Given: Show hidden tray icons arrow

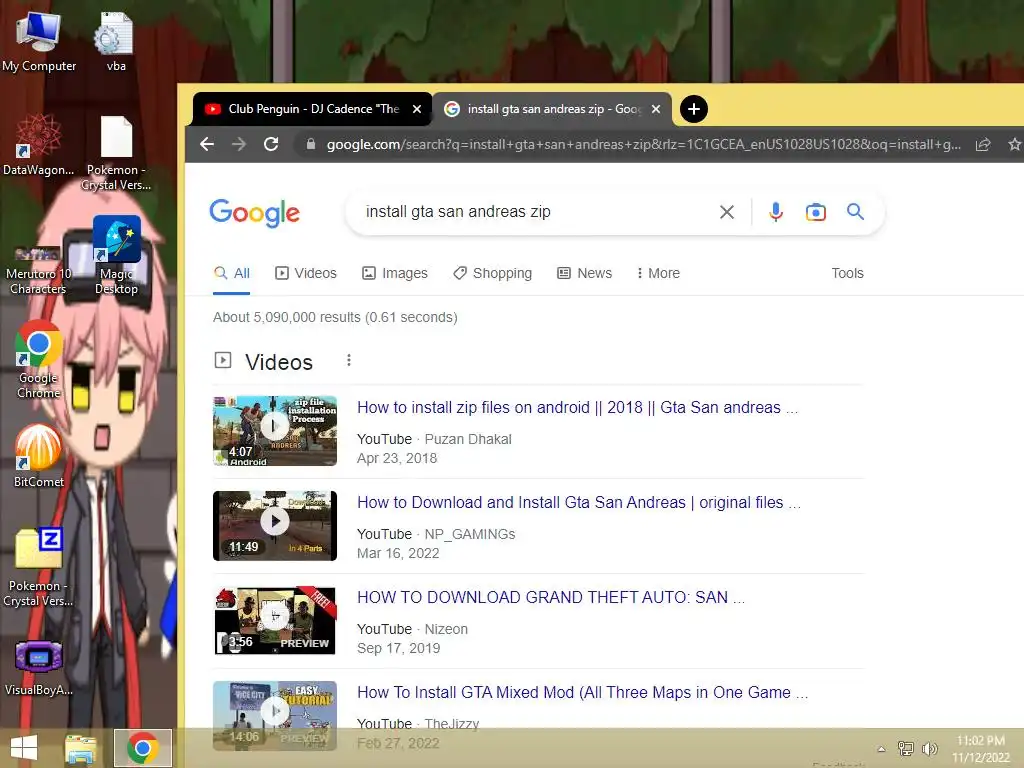Looking at the screenshot, I should (881, 749).
